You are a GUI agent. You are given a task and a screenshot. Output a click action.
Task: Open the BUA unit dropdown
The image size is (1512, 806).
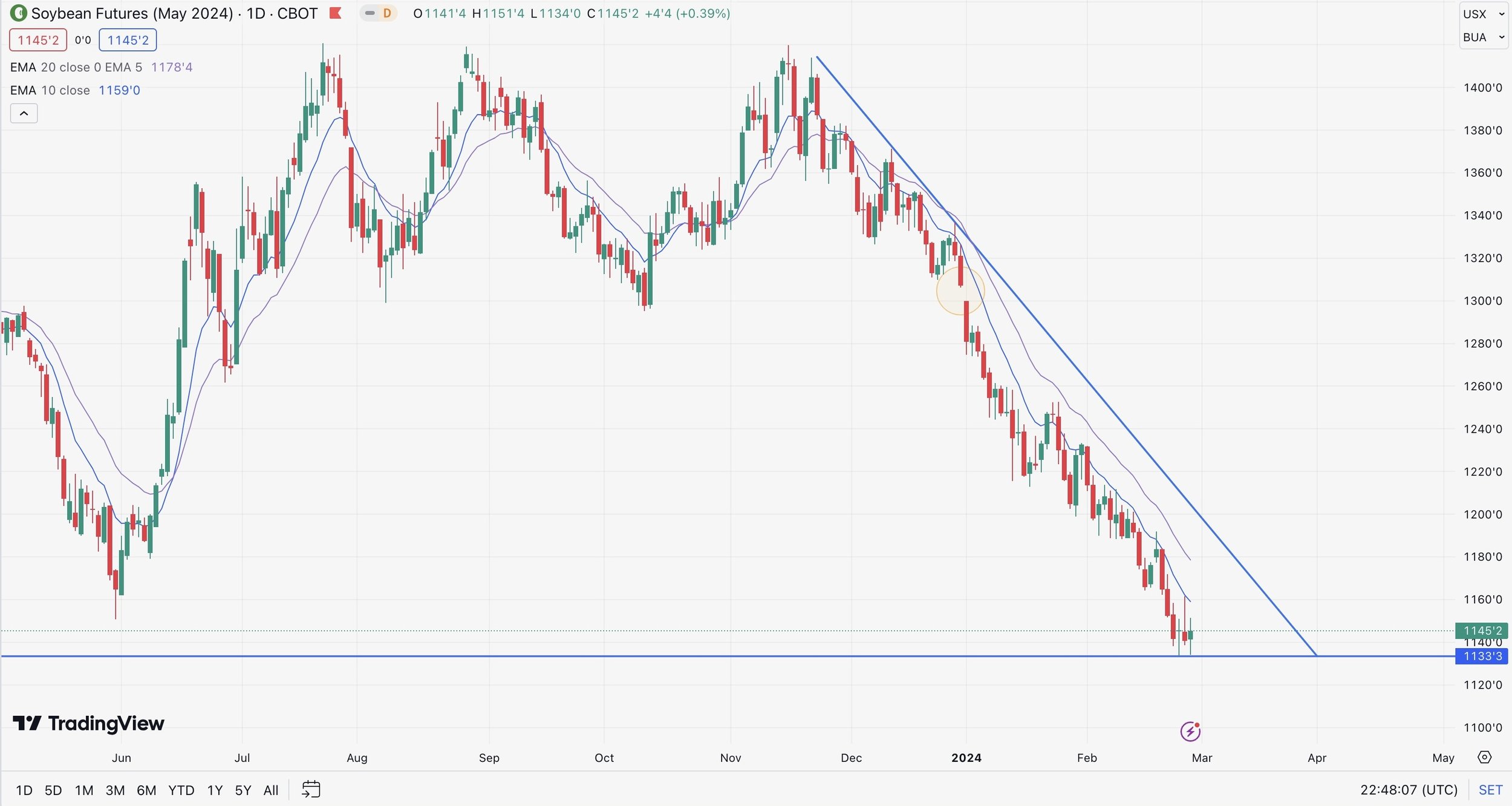[1483, 38]
